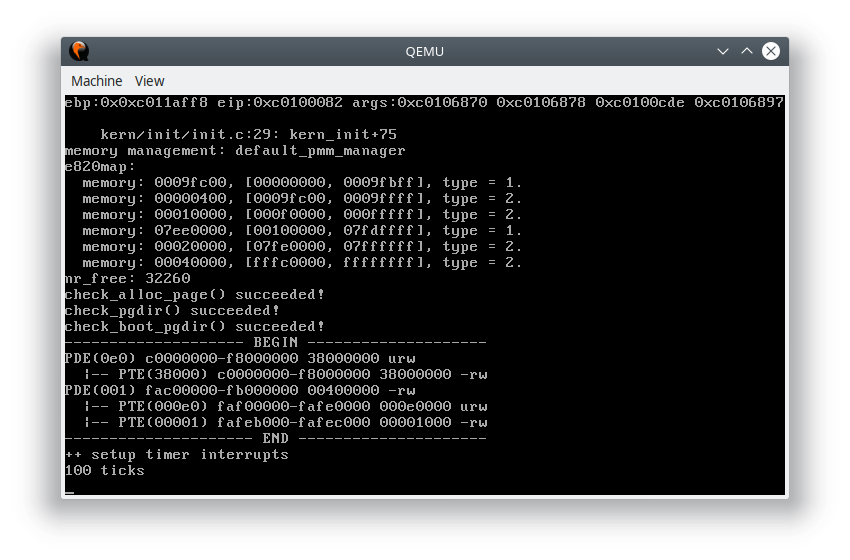The image size is (850, 560).
Task: Click memory row with size 0009fc00
Action: 302,183
